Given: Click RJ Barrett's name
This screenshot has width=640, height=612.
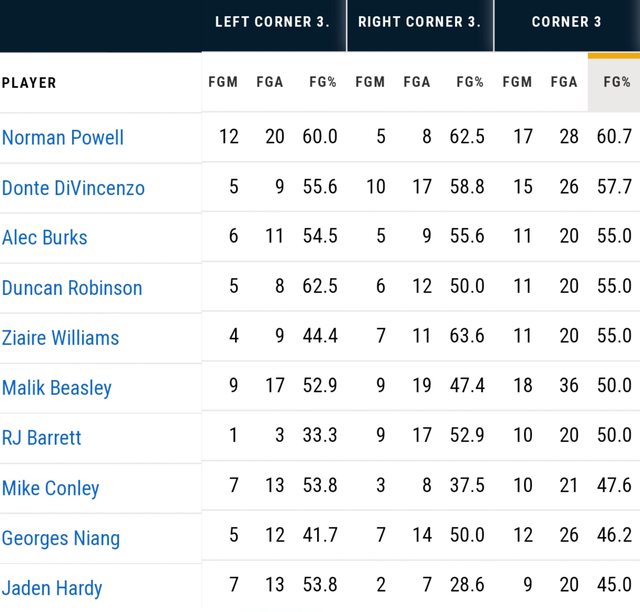Looking at the screenshot, I should [x=42, y=437].
